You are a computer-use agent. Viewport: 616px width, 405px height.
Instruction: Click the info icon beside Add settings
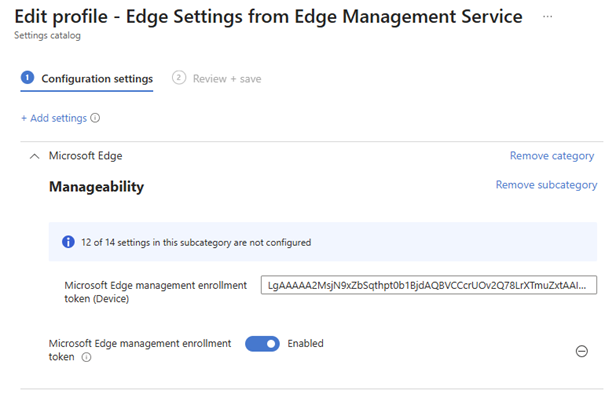pos(96,118)
